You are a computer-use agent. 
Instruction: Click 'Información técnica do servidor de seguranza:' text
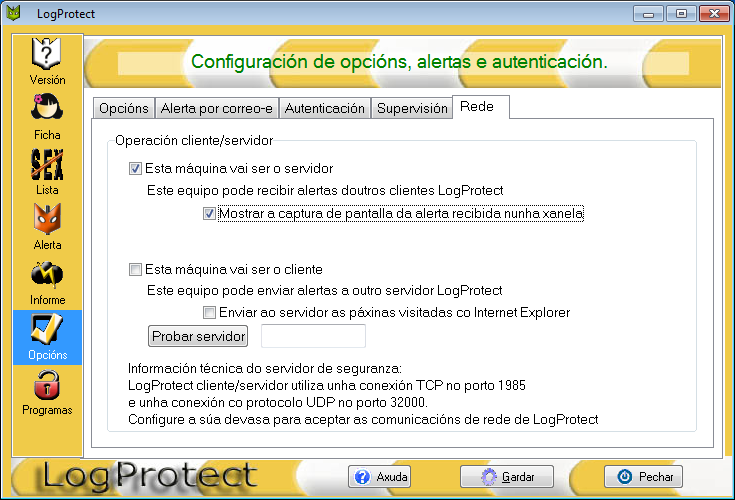tap(265, 368)
